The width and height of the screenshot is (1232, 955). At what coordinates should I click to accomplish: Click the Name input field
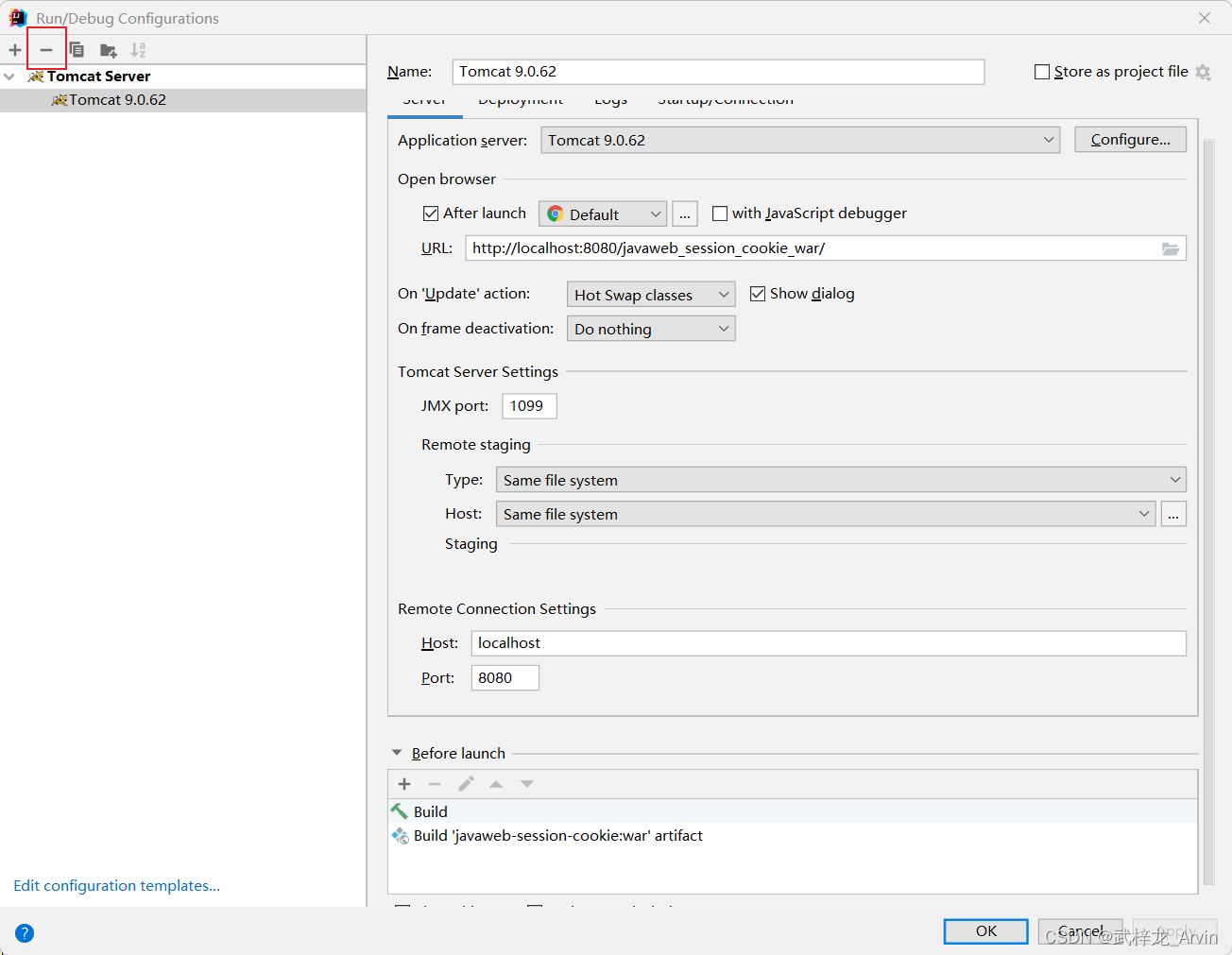click(x=718, y=72)
